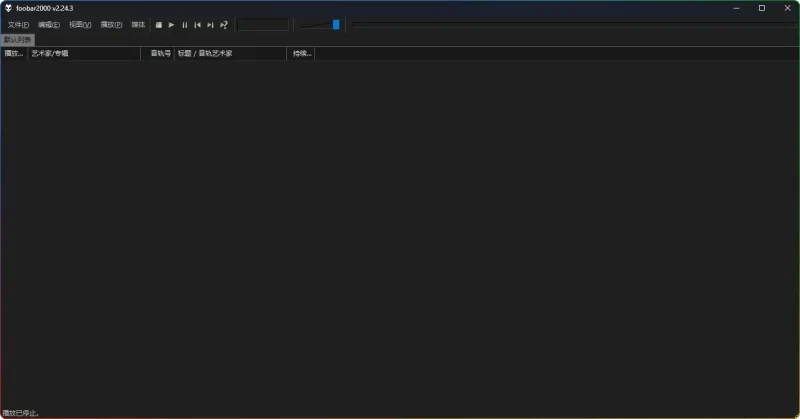Click the empty visualization box in toolbar
The image size is (800, 419).
point(263,24)
